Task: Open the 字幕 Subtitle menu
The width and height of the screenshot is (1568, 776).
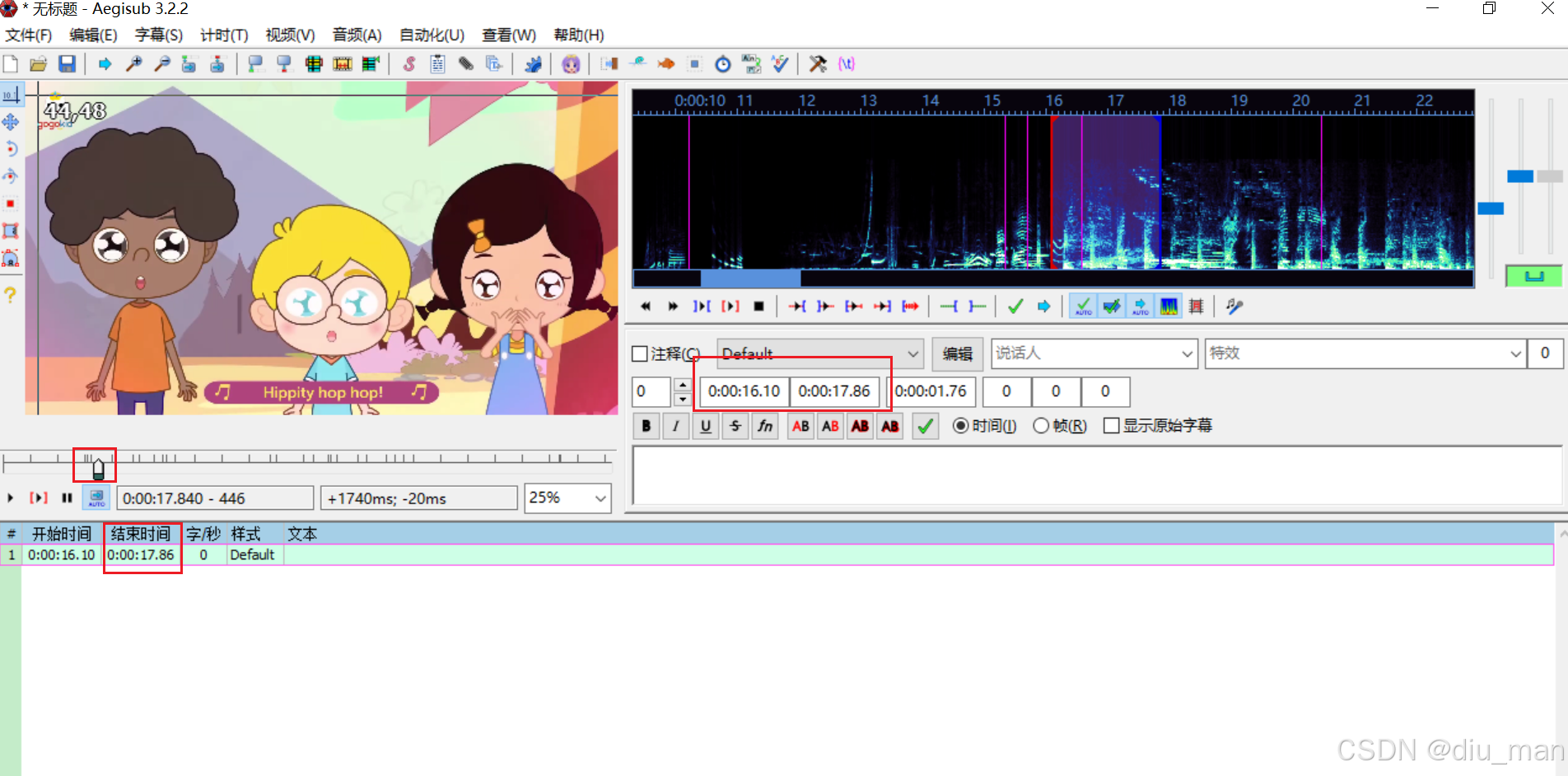Action: [159, 35]
